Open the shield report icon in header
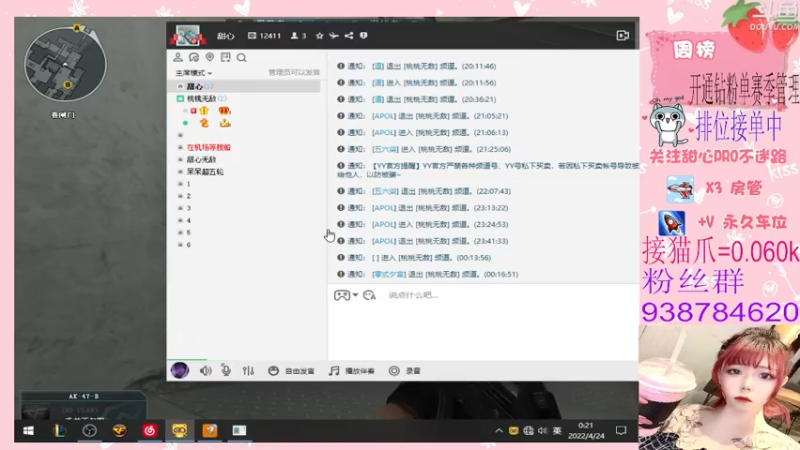 [x=363, y=36]
